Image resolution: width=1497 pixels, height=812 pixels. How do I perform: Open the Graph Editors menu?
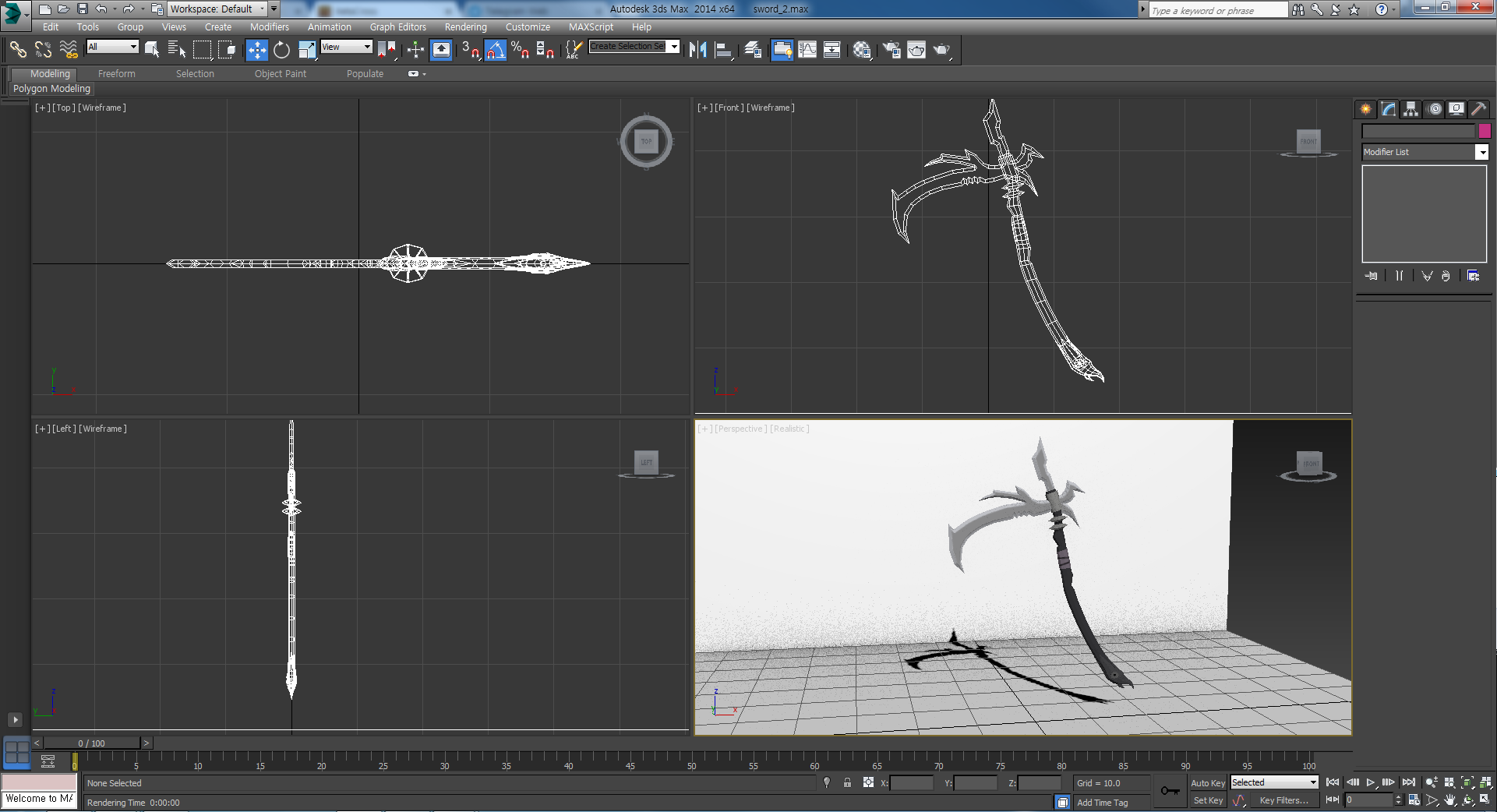pyautogui.click(x=398, y=26)
